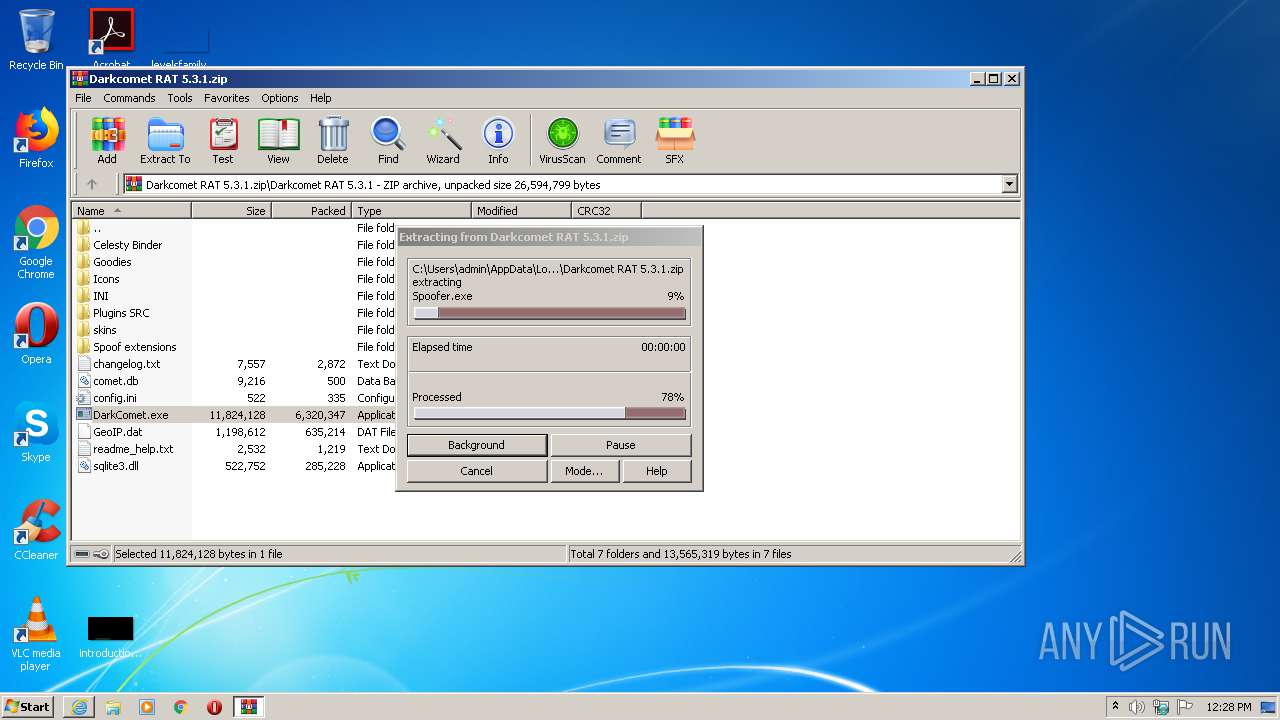Open the address bar dropdown arrow
The width and height of the screenshot is (1280, 720).
(1009, 184)
